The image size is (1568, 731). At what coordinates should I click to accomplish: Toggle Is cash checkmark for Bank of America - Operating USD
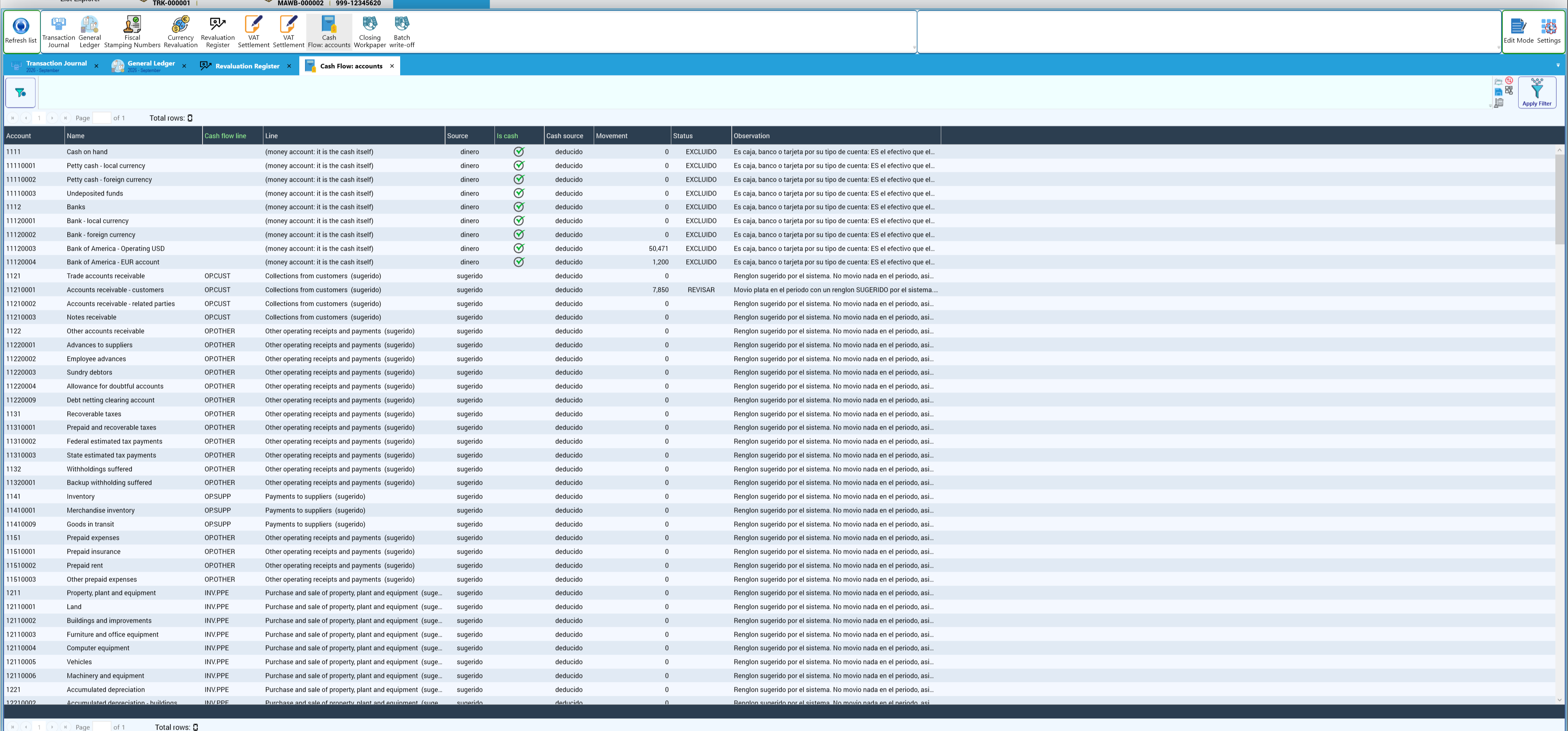tap(519, 248)
